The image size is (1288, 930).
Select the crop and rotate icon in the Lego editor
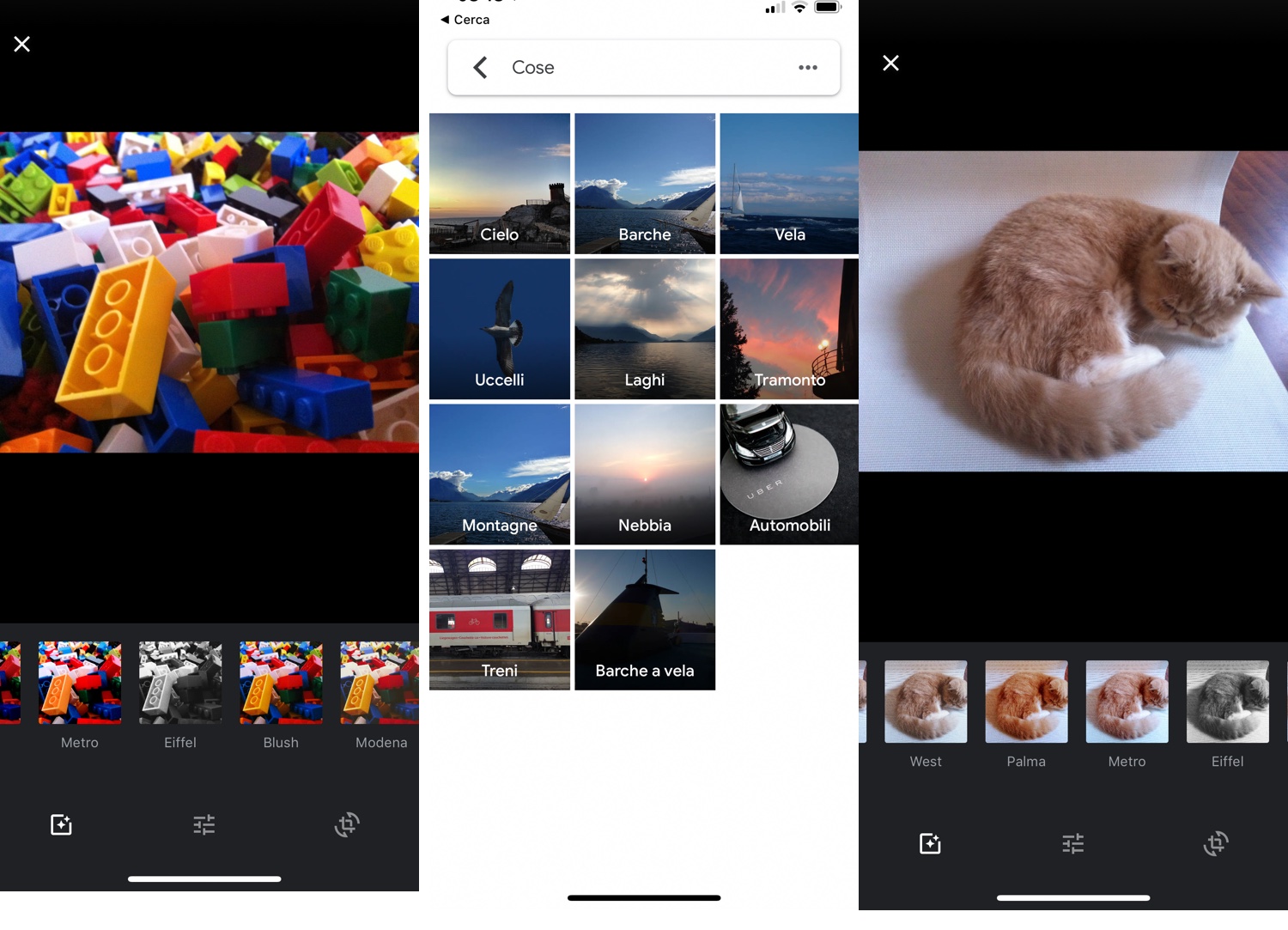[x=347, y=824]
